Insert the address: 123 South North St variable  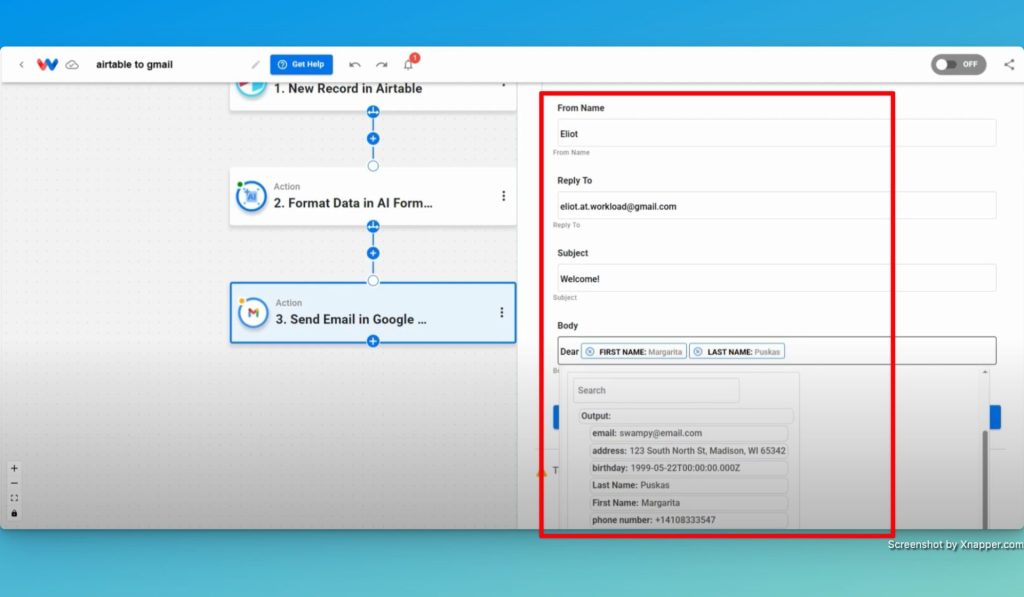click(x=688, y=451)
